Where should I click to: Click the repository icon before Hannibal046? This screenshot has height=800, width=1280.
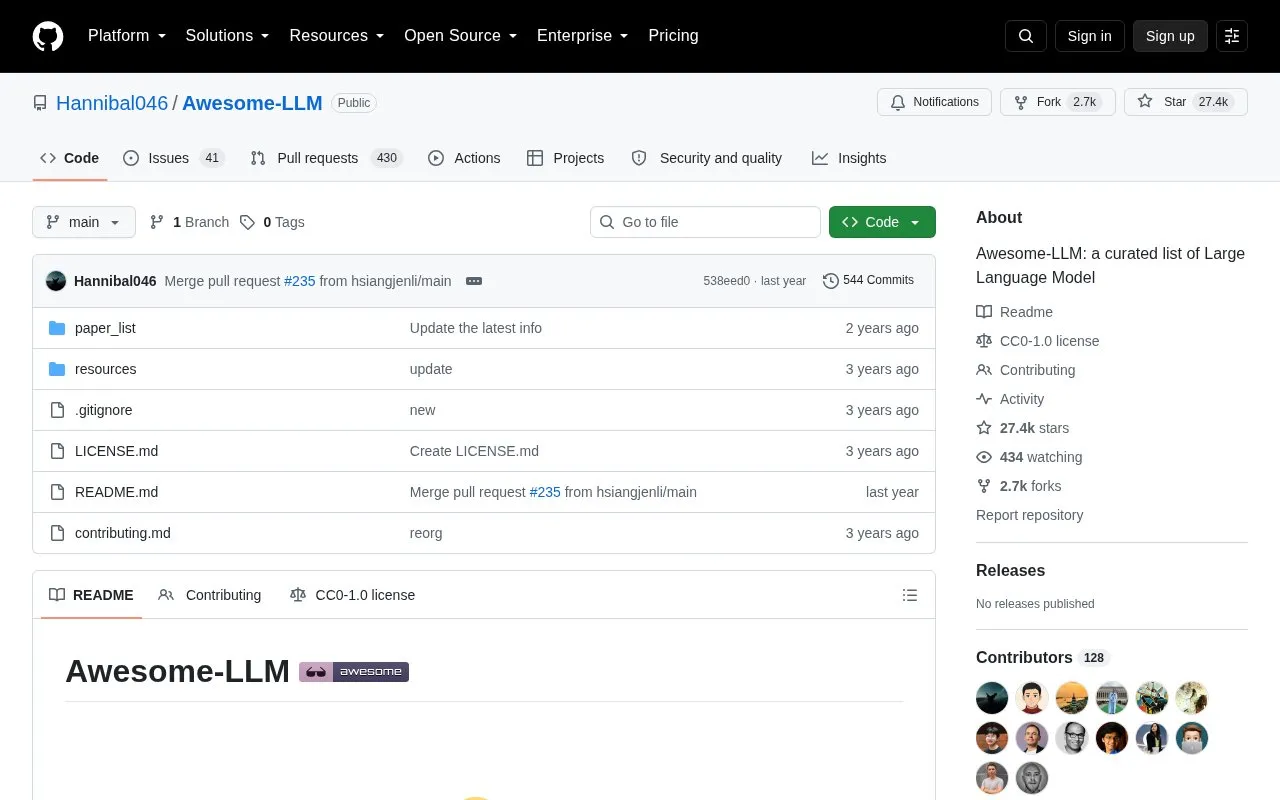pyautogui.click(x=40, y=103)
